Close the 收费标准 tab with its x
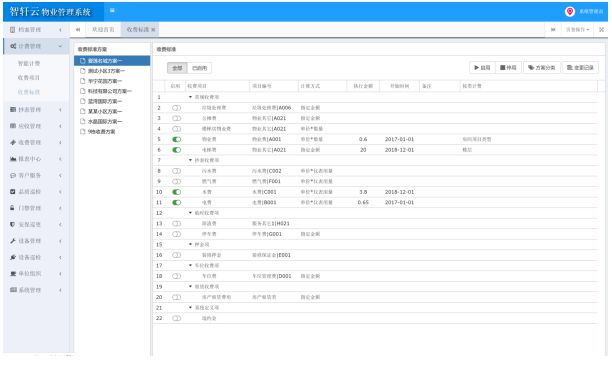 (153, 30)
